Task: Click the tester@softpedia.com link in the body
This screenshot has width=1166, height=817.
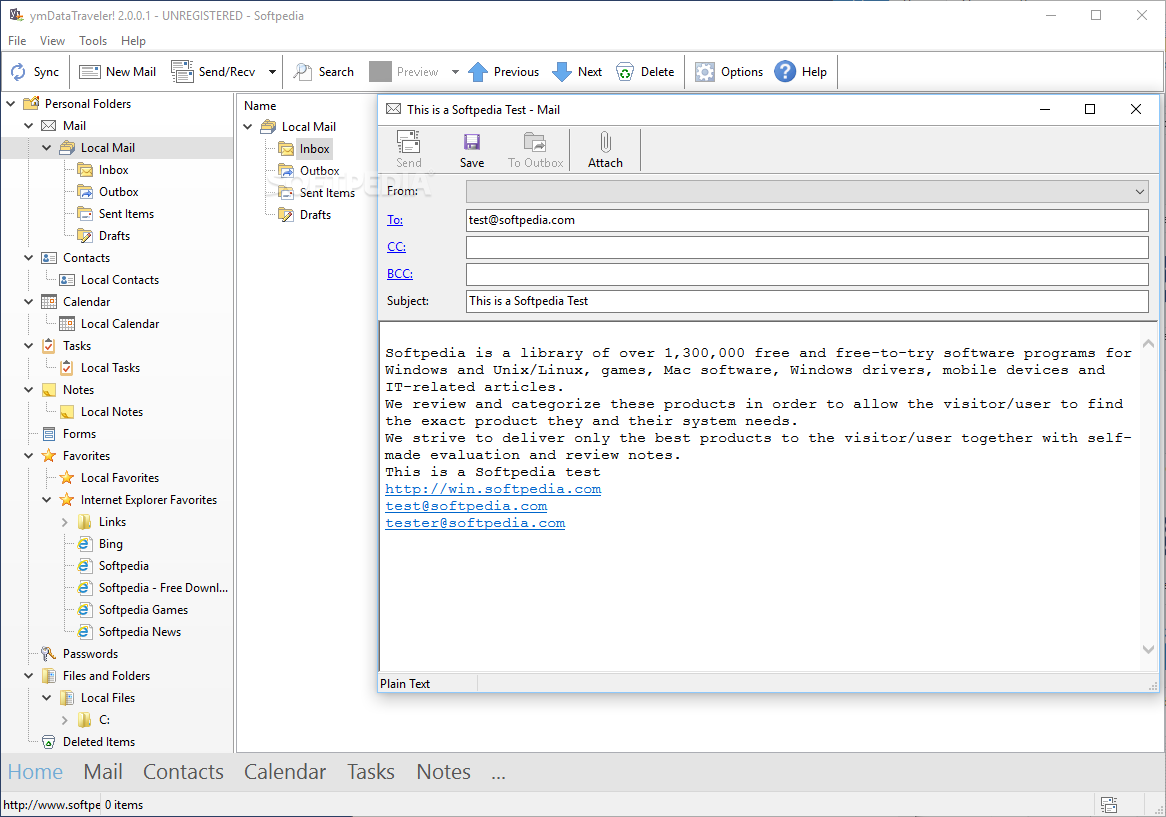Action: coord(475,523)
